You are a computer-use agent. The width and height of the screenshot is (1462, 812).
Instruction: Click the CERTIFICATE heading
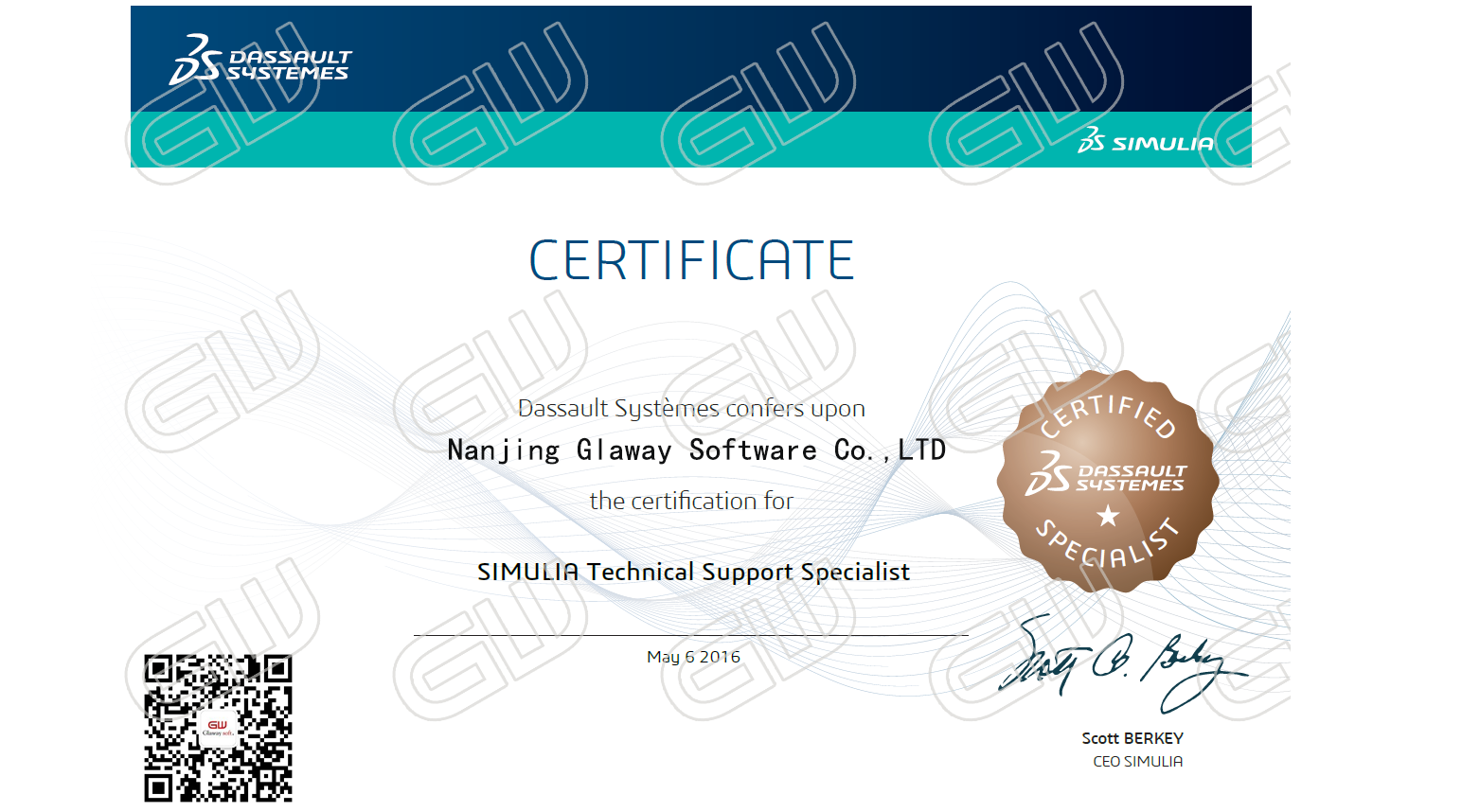691,260
